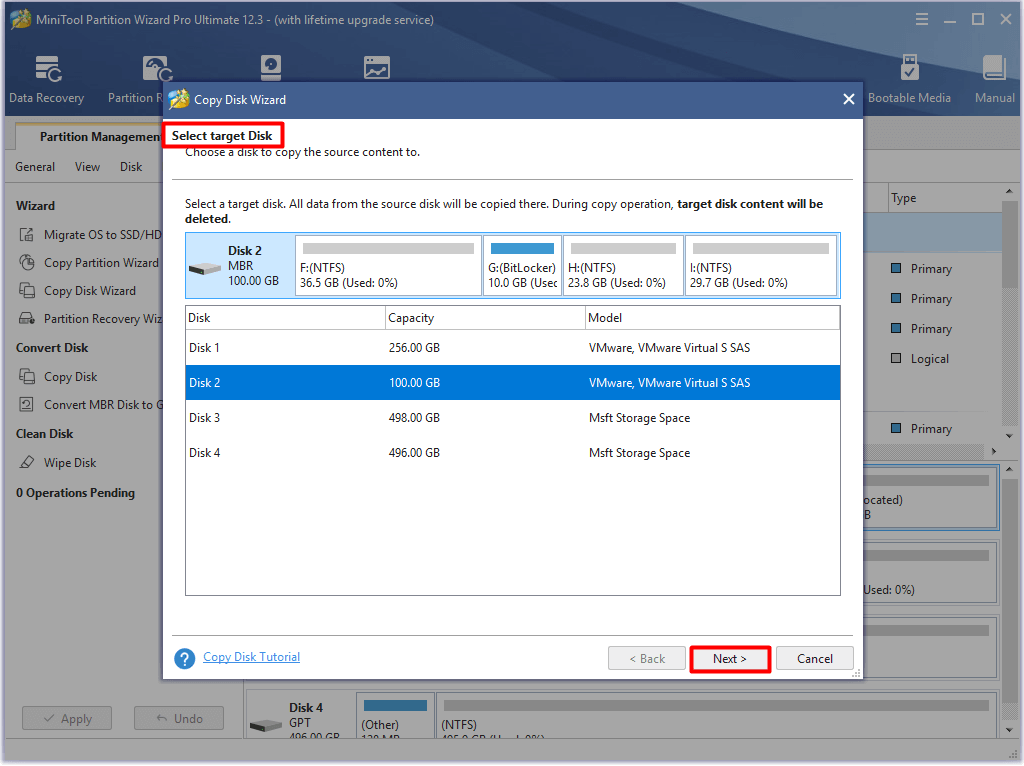Click the Disk 4 drive icon in disk map
Viewport: 1024px width, 766px height.
click(x=266, y=725)
